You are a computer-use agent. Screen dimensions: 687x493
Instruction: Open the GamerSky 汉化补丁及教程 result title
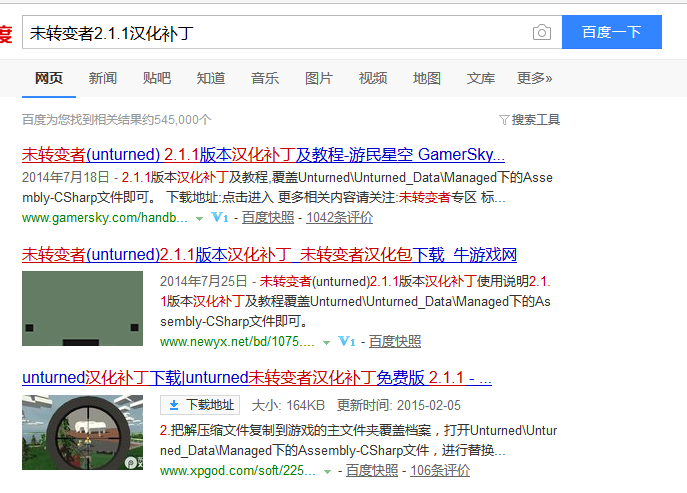263,155
